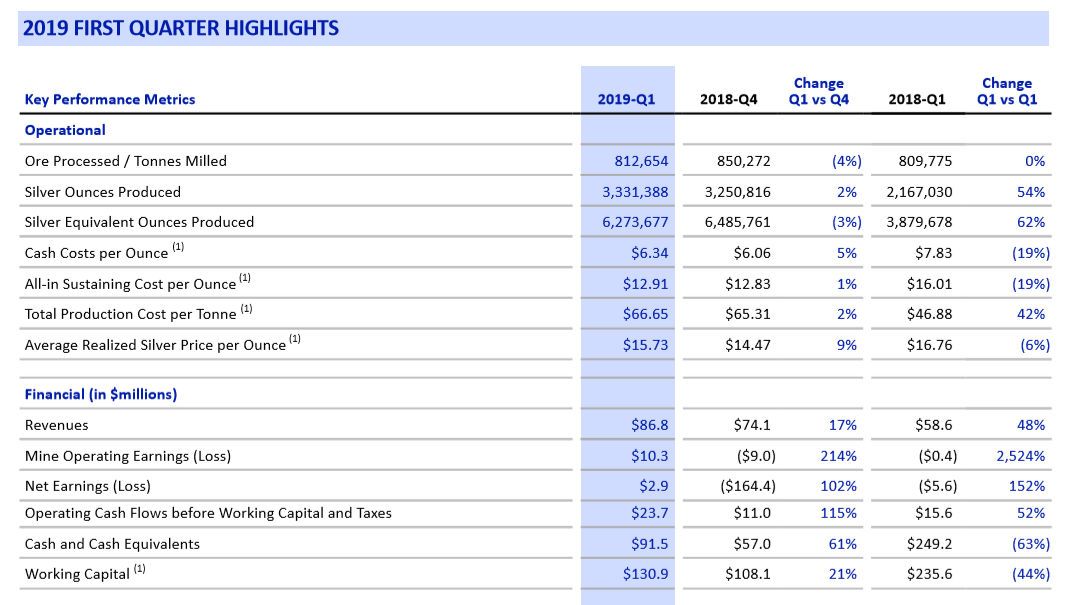Click the Key Performance Metrics heading
This screenshot has height=605, width=1072.
tap(110, 99)
